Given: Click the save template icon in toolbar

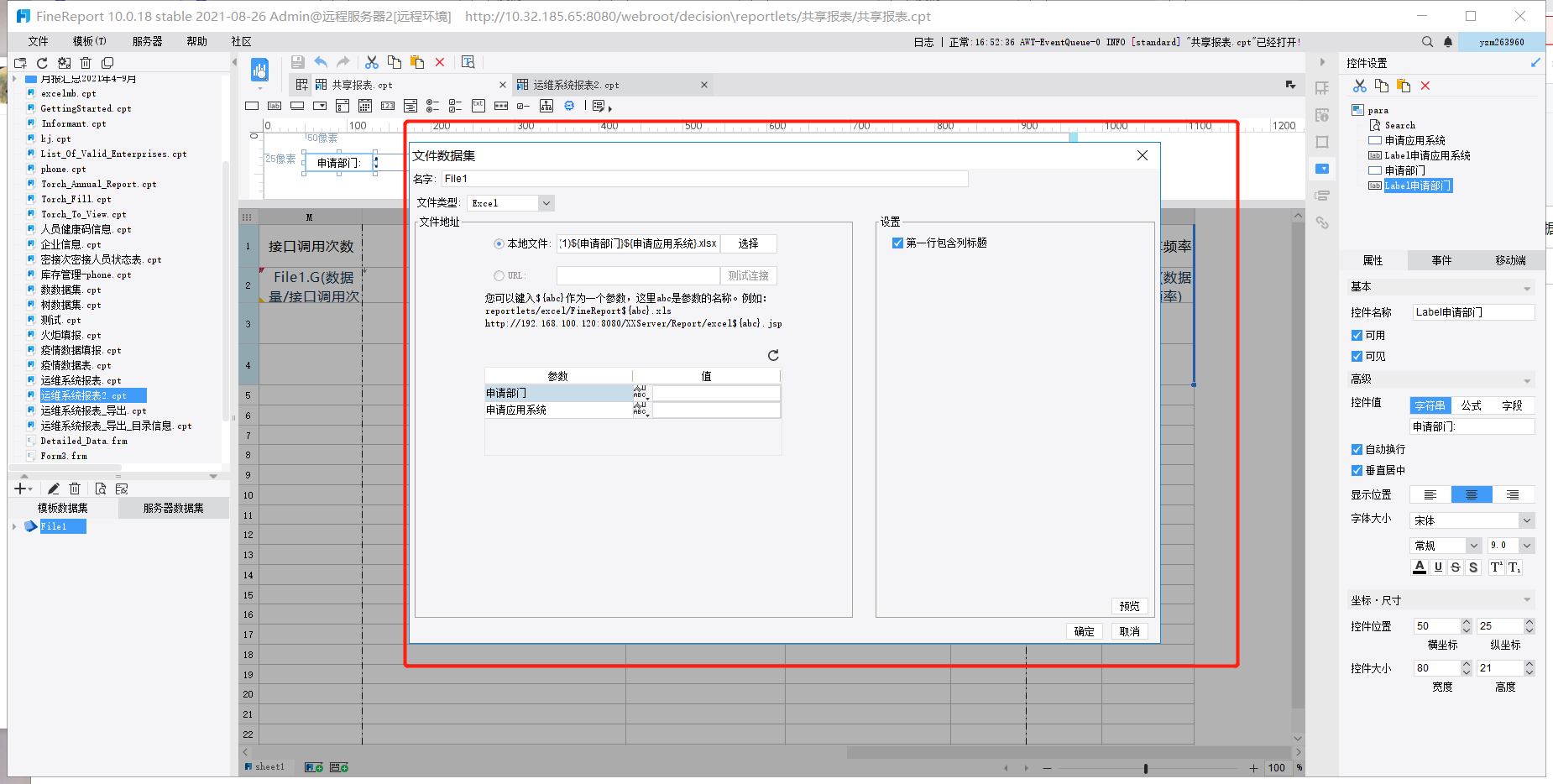Looking at the screenshot, I should coord(297,62).
